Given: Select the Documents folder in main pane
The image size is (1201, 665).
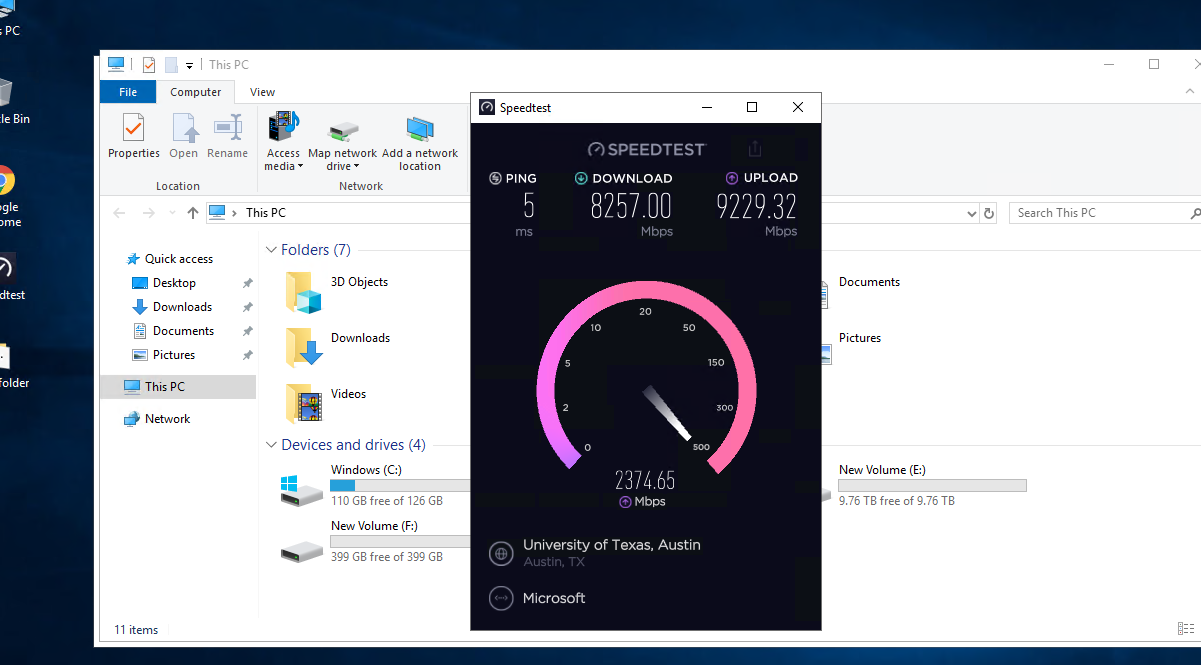Looking at the screenshot, I should [860, 293].
